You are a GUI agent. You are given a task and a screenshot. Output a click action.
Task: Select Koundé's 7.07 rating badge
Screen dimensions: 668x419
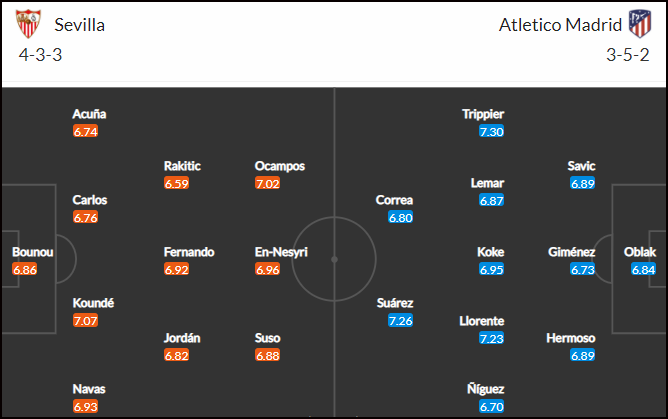coord(85,320)
